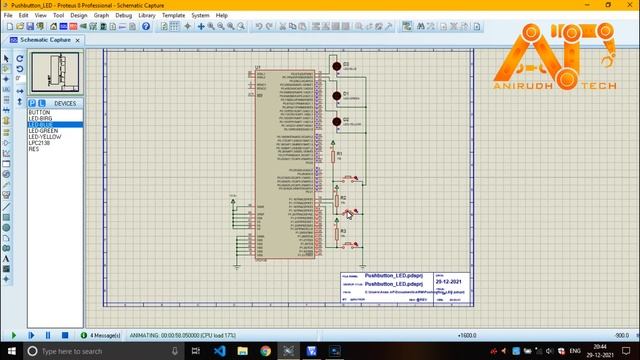The image size is (640, 360).
Task: Close the Schematic Capture tab
Action: tap(78, 40)
